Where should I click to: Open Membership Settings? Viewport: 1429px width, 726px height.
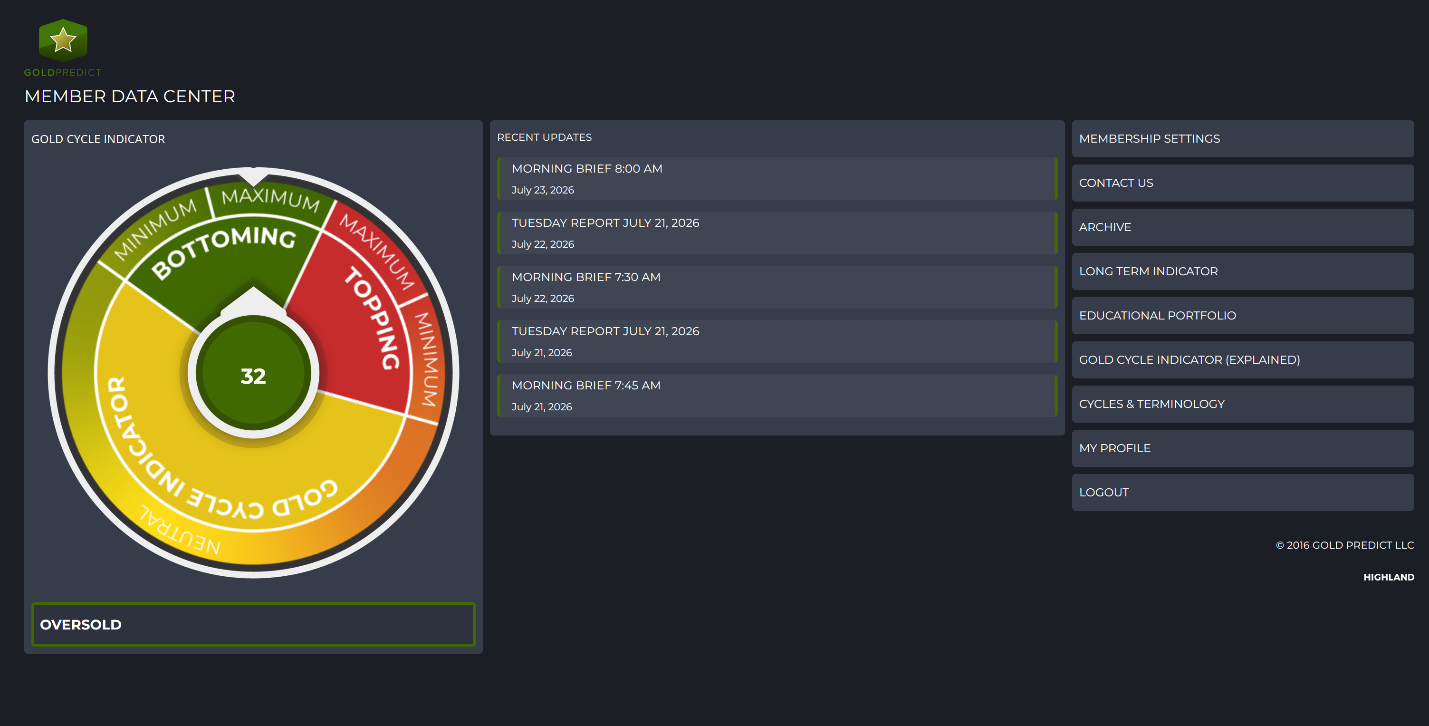pyautogui.click(x=1243, y=139)
